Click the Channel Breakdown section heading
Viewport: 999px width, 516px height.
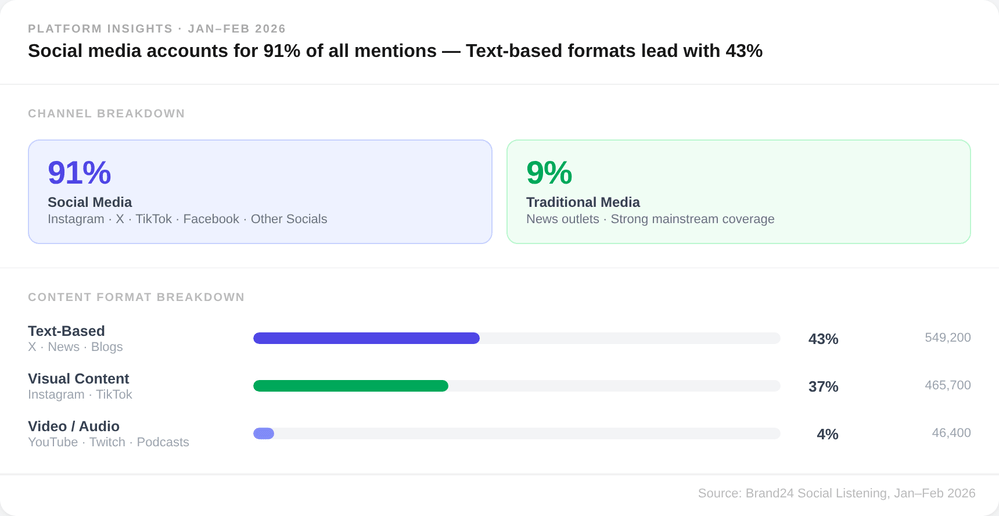(x=106, y=114)
